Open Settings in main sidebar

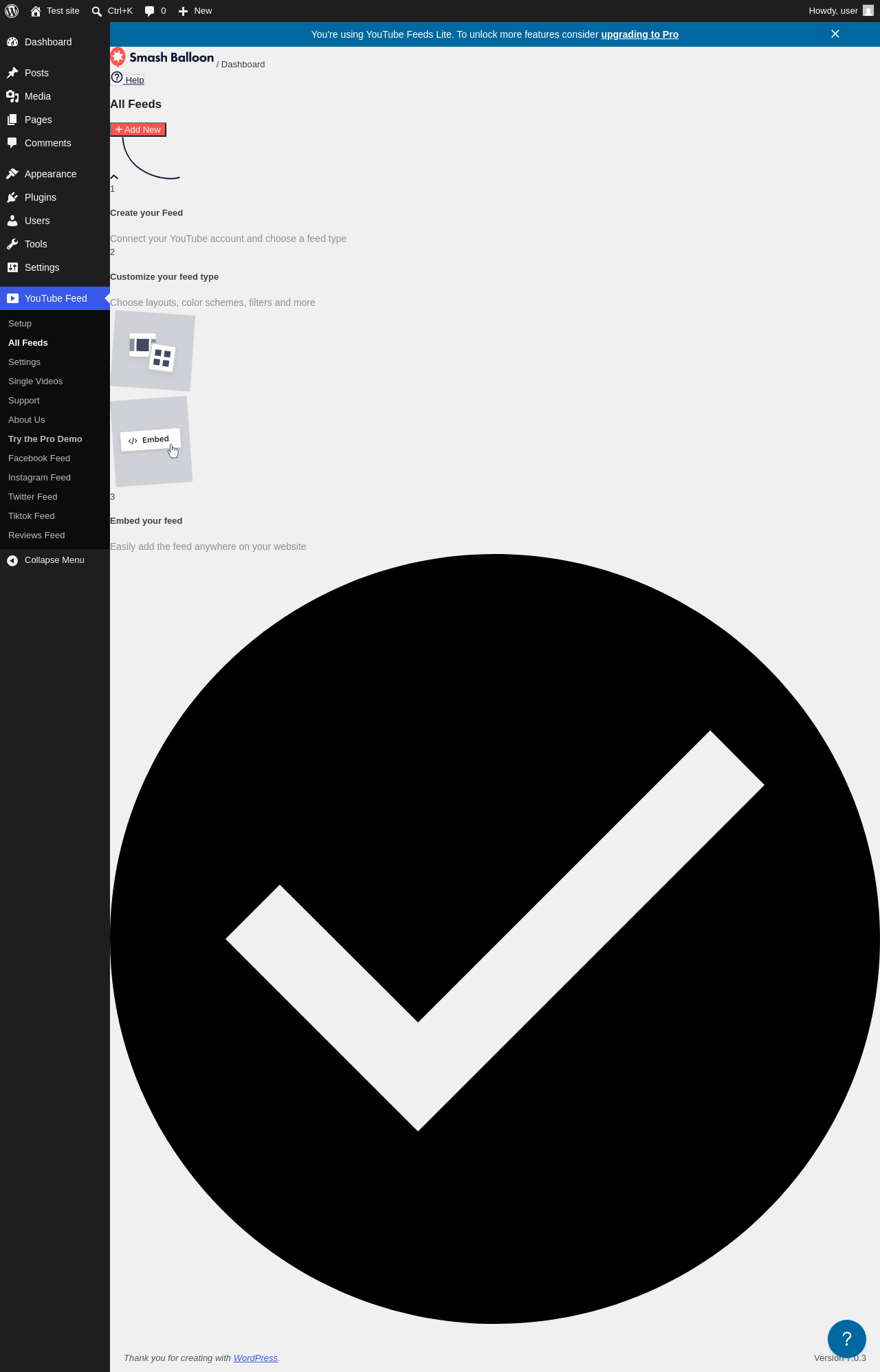click(x=55, y=267)
